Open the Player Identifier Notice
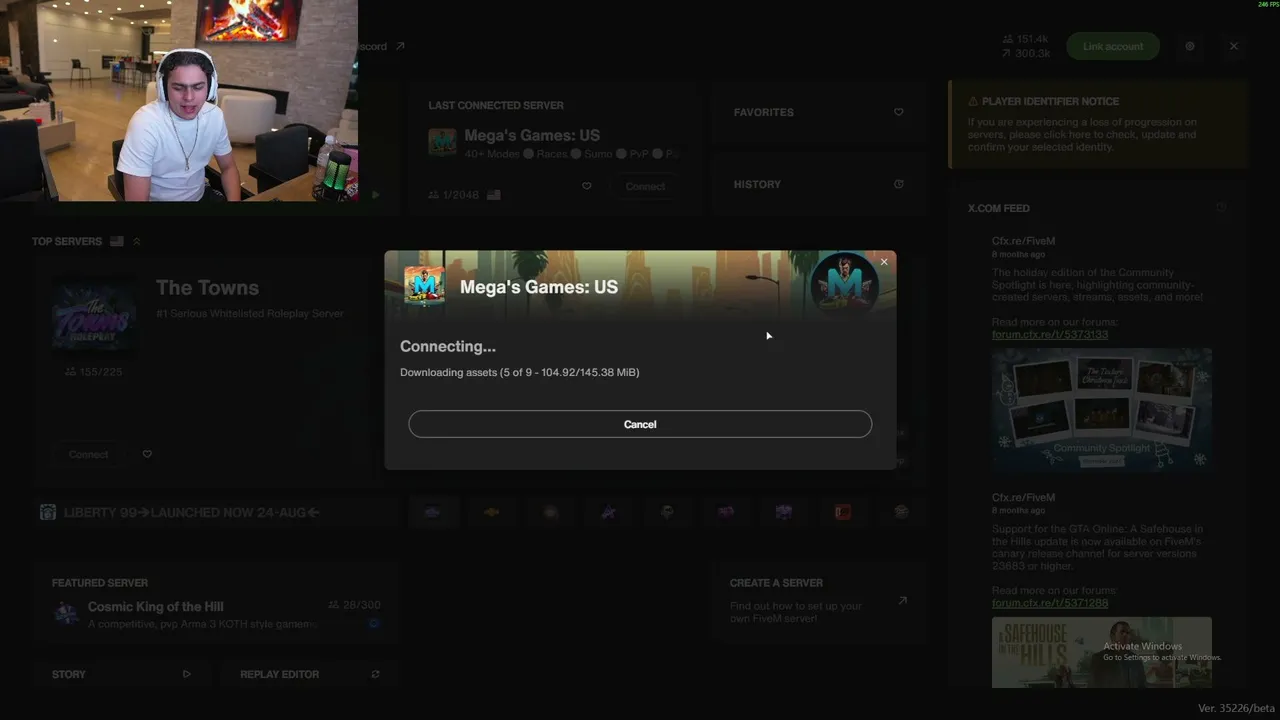Screen dimensions: 1280x720 pos(1098,124)
